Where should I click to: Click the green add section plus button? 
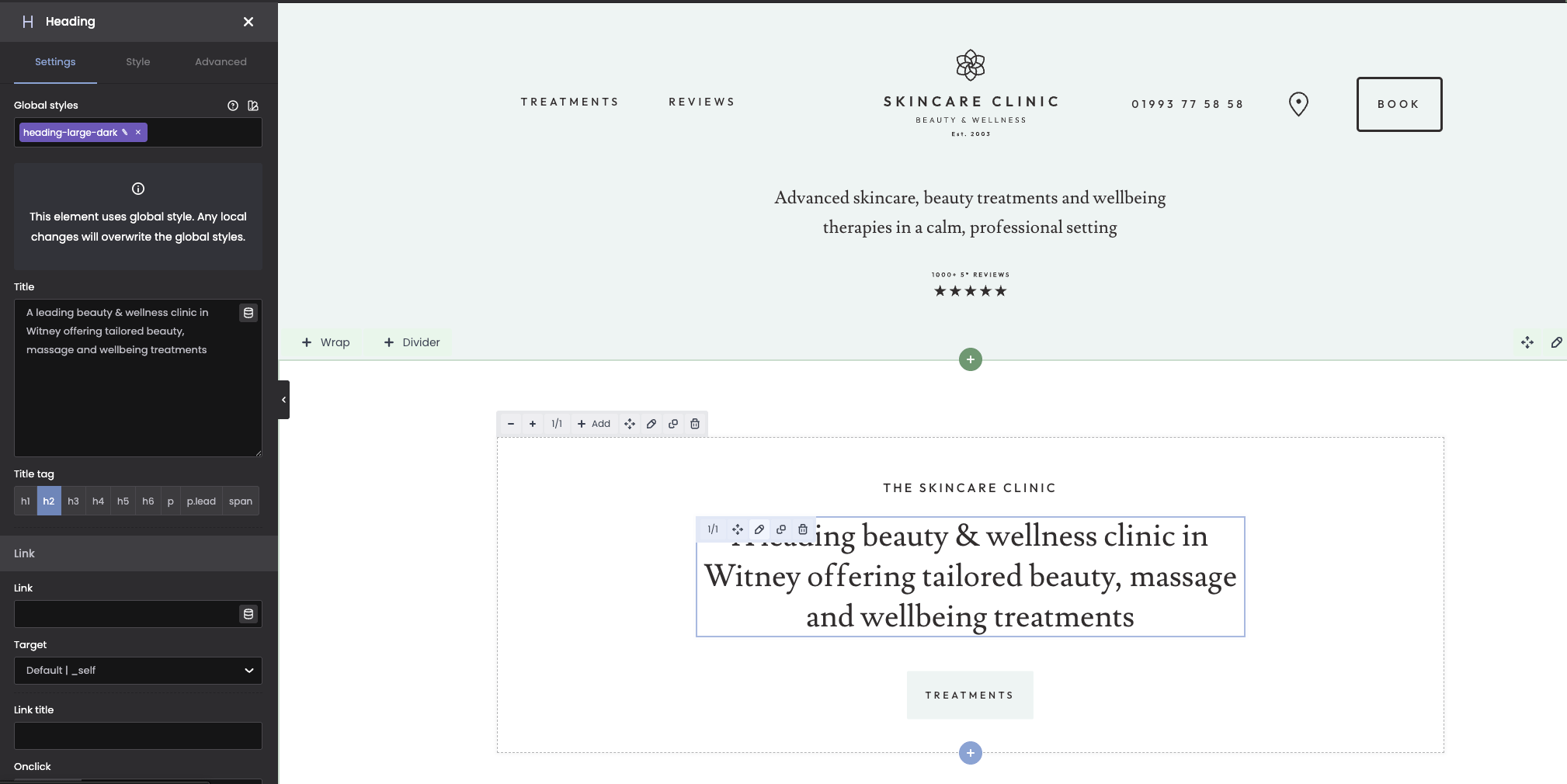coord(971,359)
